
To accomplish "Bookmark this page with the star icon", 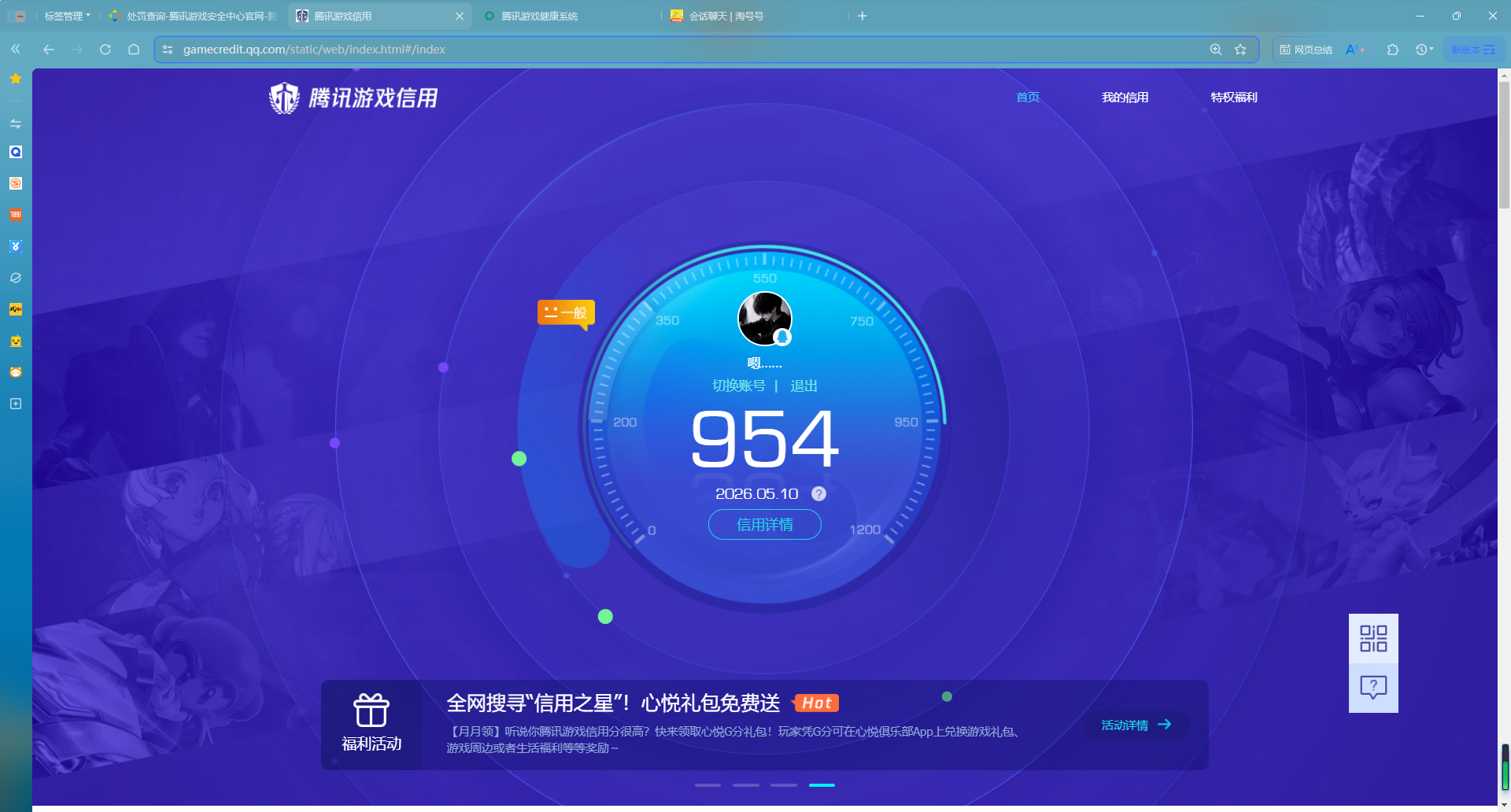I will (1241, 49).
